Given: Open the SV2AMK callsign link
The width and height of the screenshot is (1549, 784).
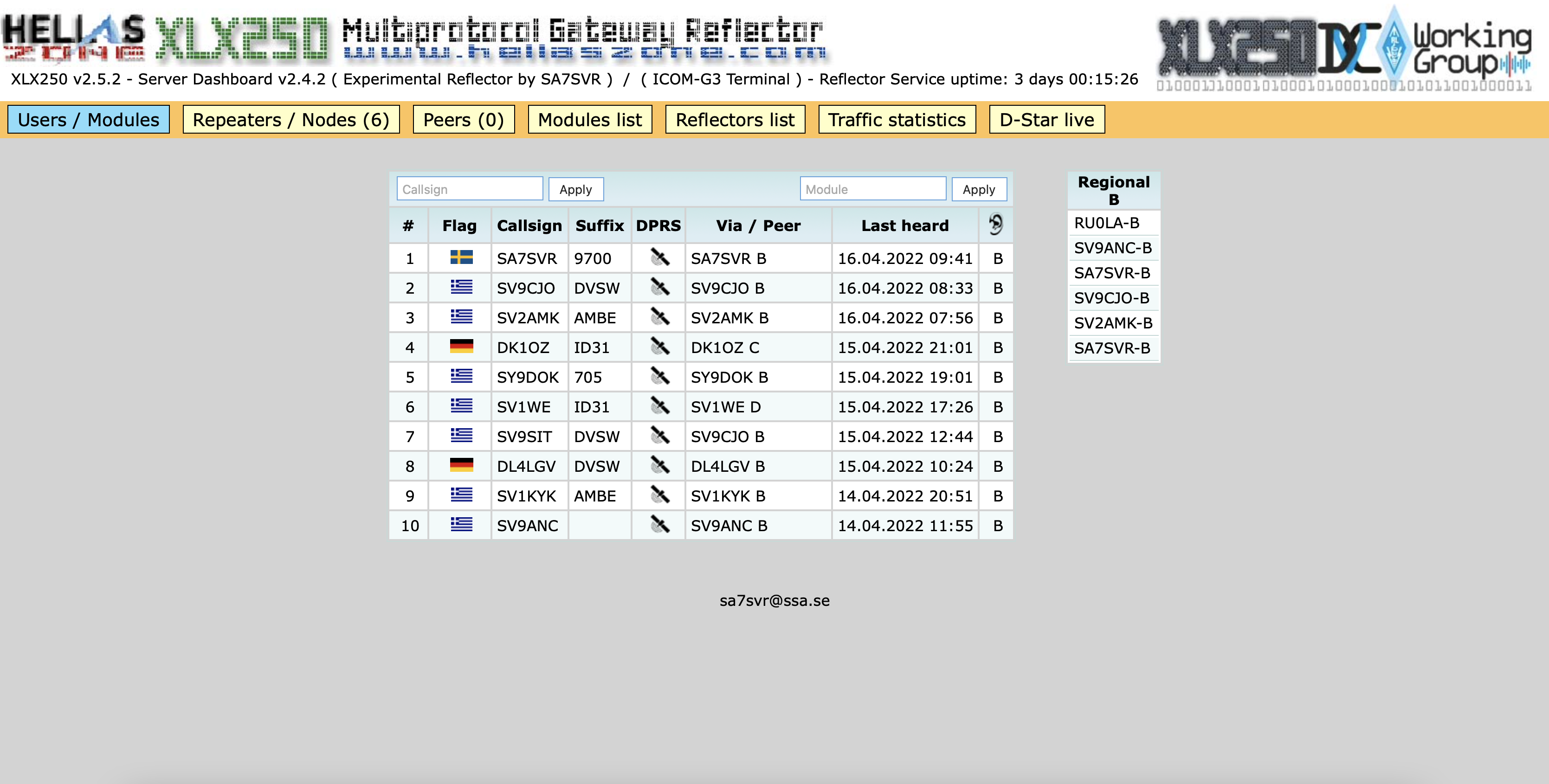Looking at the screenshot, I should (527, 317).
